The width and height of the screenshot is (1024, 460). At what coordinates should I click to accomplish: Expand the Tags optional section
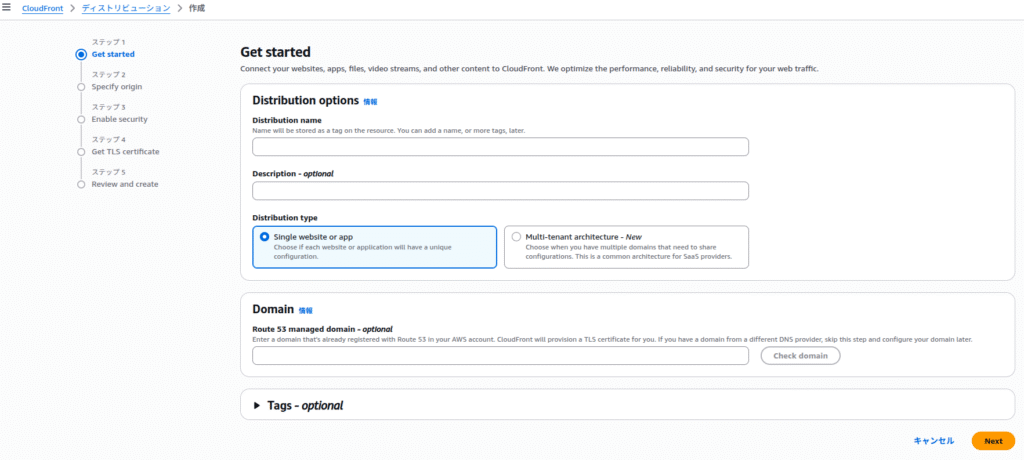257,406
